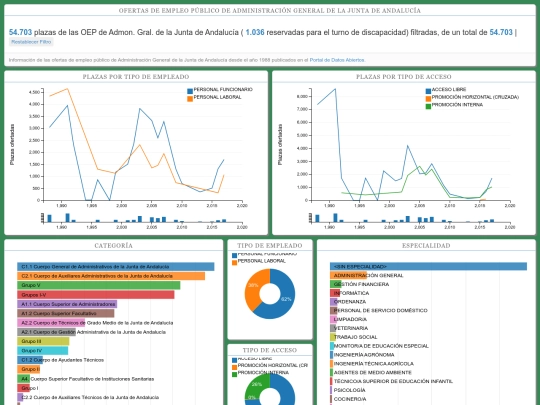Select the A2.2 Cuerpo de Técnicos de Grado Medio bar
540x405 pixels.
[51, 323]
